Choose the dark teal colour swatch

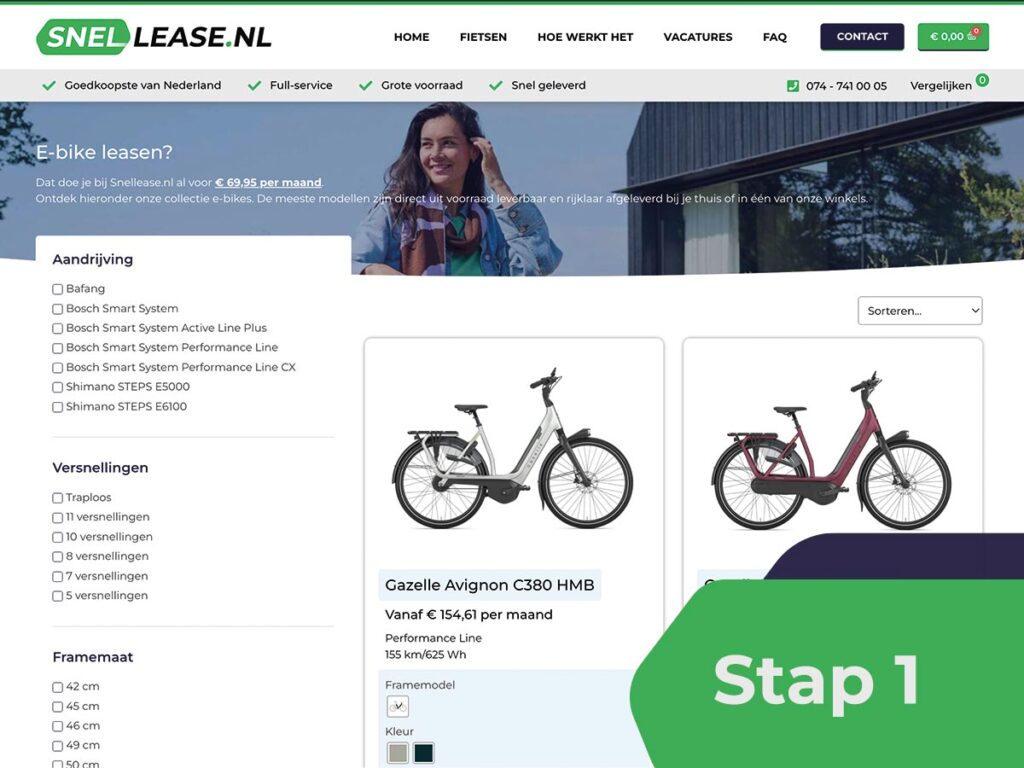pos(424,753)
